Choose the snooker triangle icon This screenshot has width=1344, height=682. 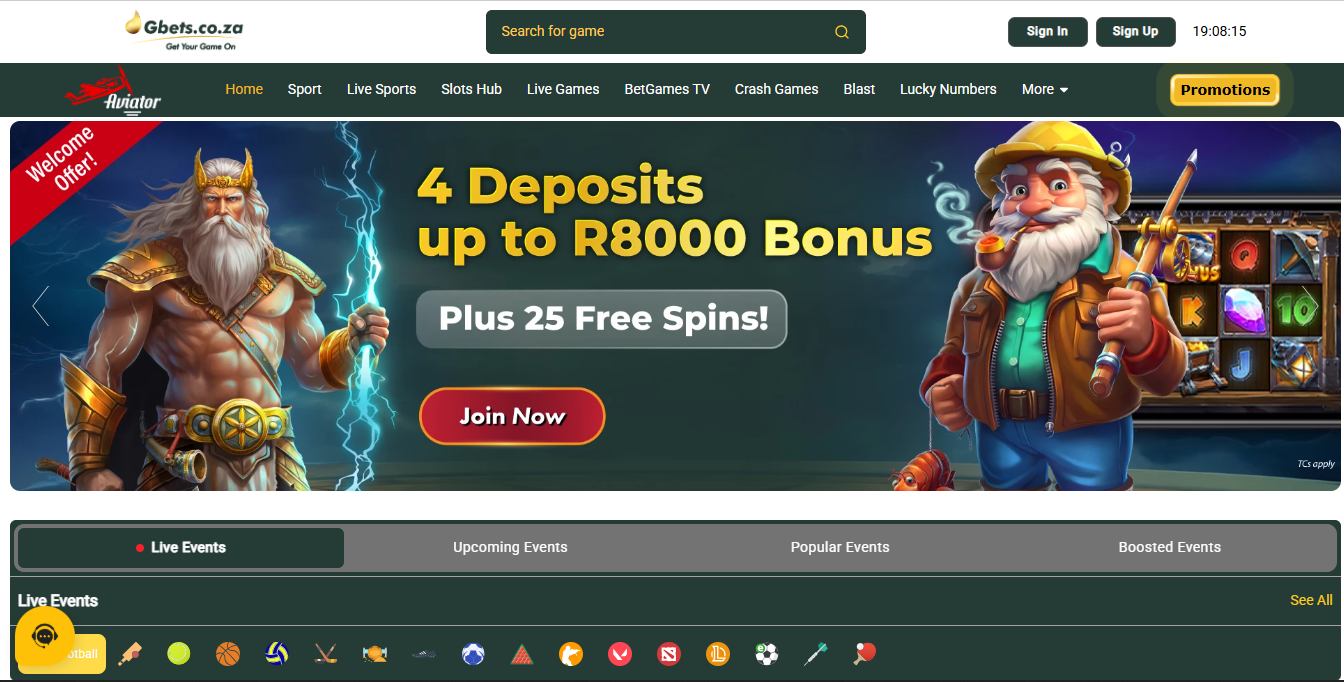pyautogui.click(x=522, y=654)
